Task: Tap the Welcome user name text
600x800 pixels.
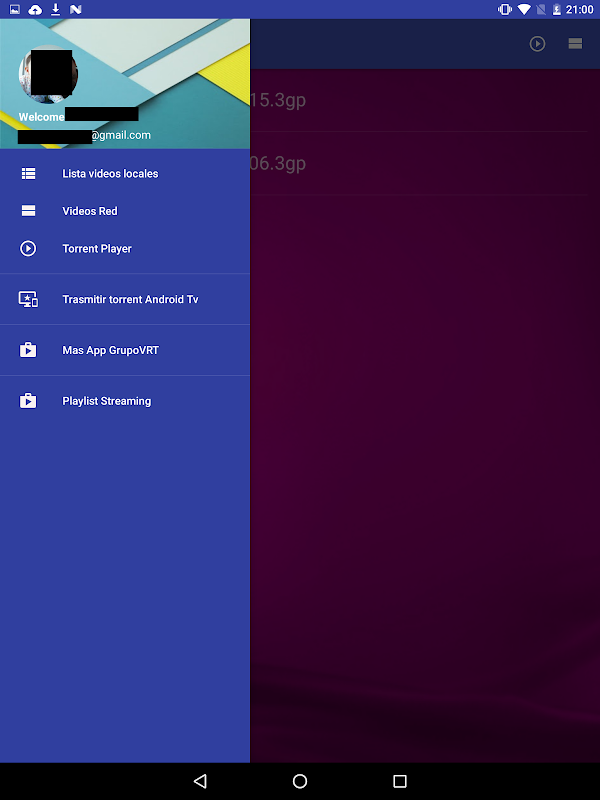Action: [x=79, y=116]
